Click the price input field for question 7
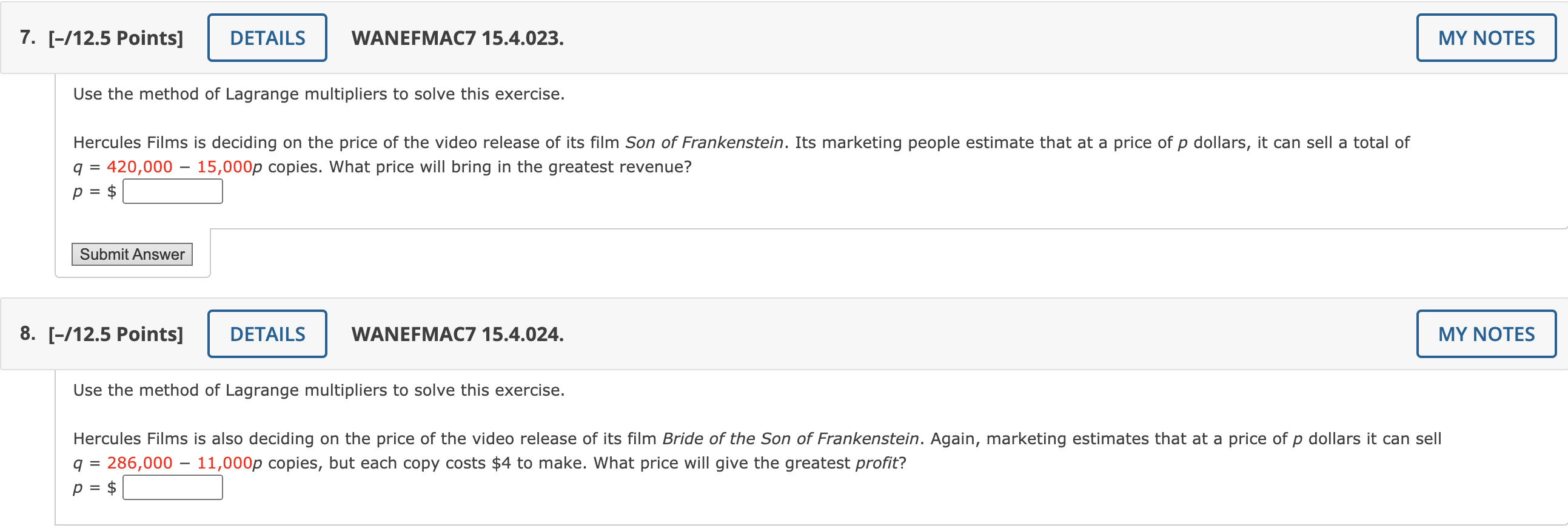Viewport: 1568px width, 528px height. (173, 192)
